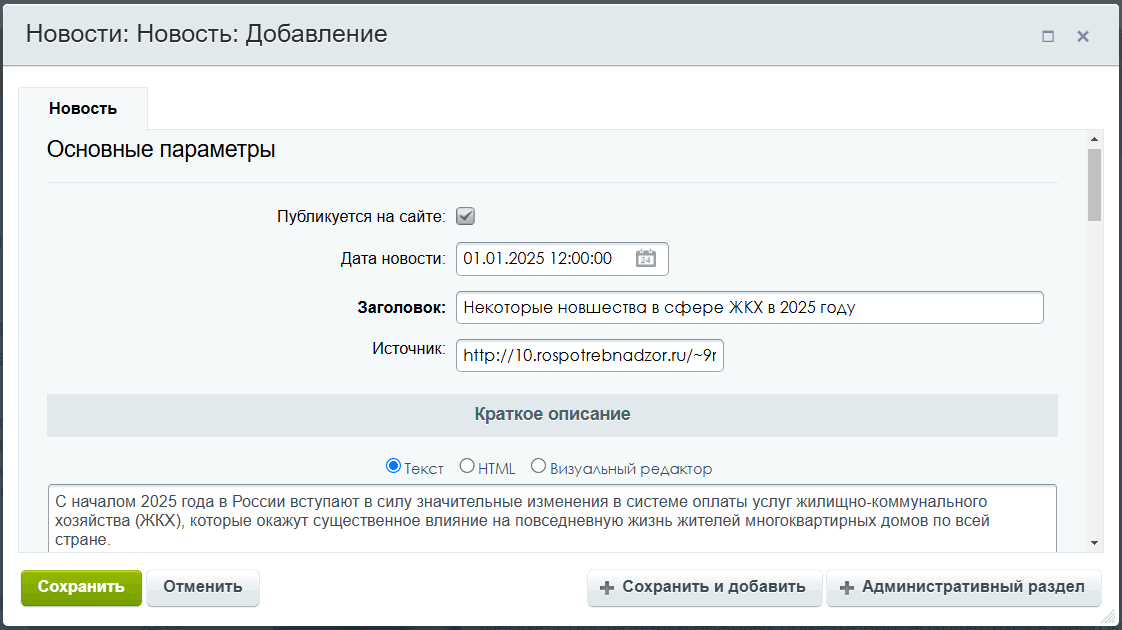
Task: Click the scrollbar up arrow
Action: point(1095,139)
